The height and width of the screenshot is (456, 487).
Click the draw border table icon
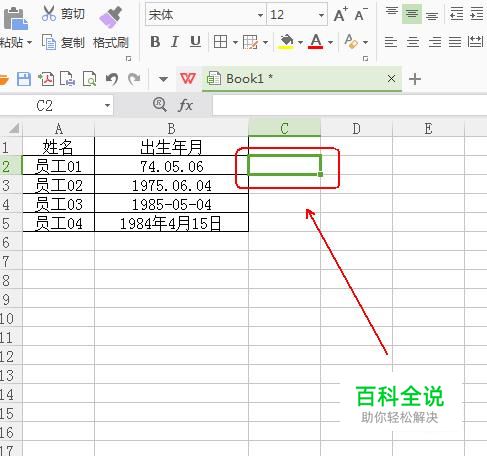(x=250, y=42)
